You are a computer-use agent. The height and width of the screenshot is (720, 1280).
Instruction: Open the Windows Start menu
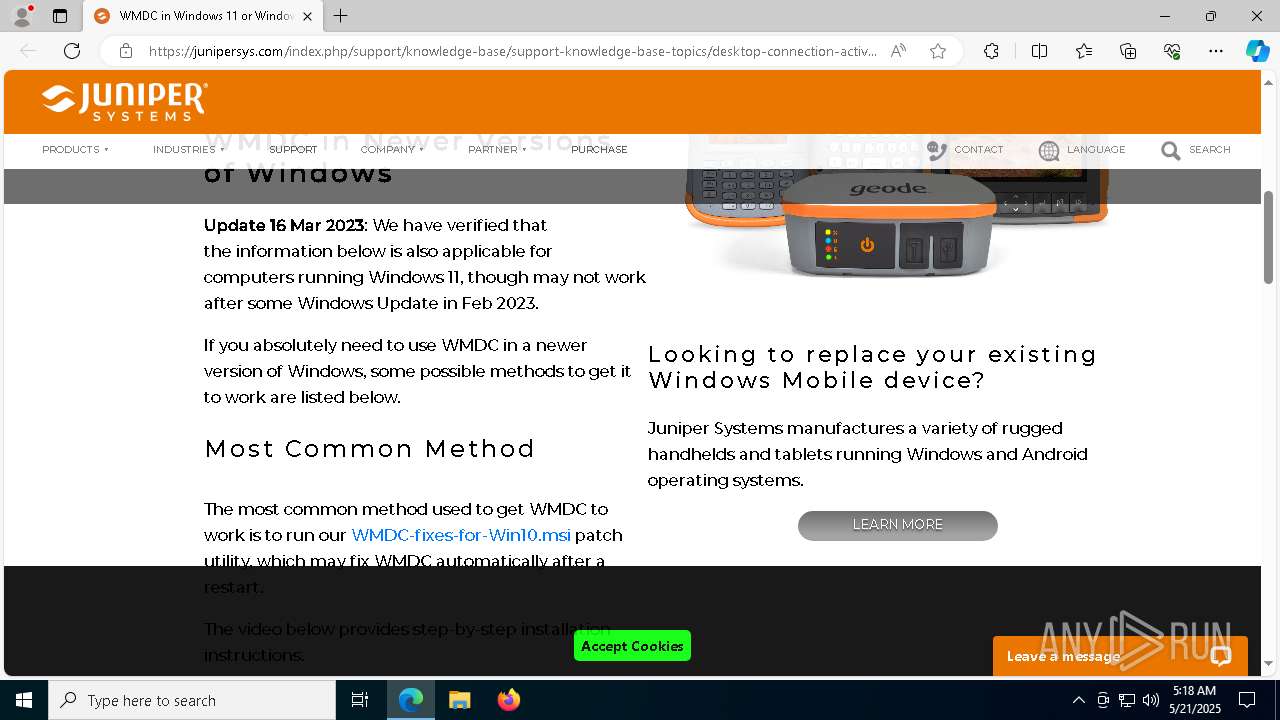24,700
